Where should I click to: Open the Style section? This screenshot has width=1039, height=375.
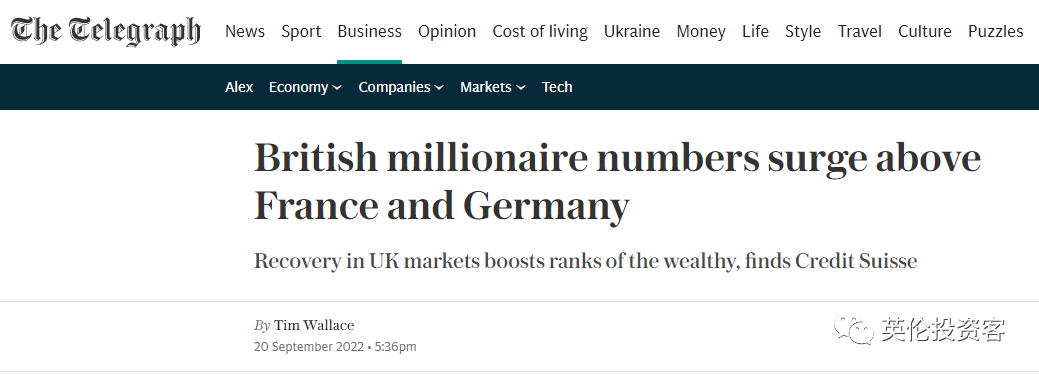click(803, 31)
